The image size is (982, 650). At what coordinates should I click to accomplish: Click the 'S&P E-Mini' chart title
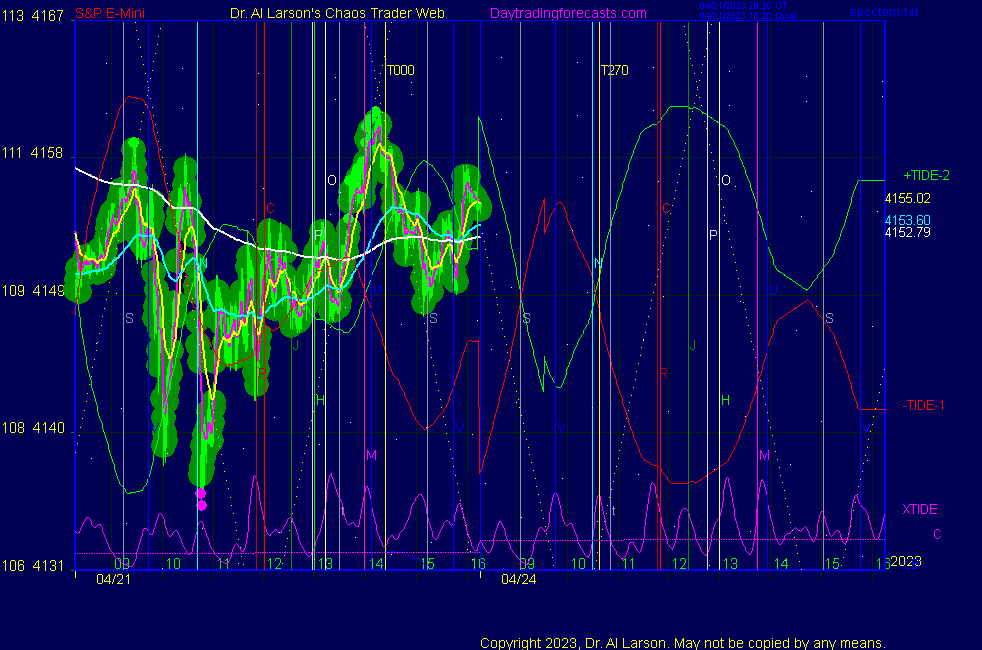[x=110, y=13]
